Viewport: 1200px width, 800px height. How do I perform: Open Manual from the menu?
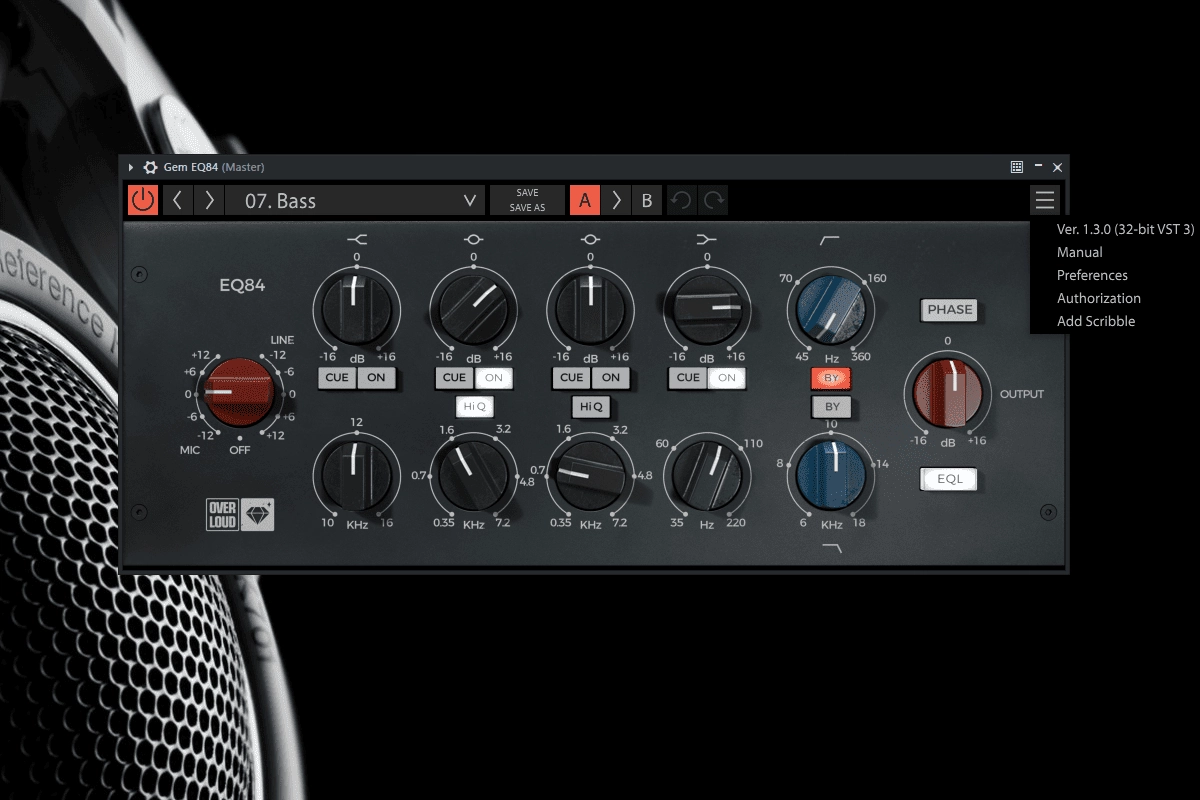[x=1080, y=252]
